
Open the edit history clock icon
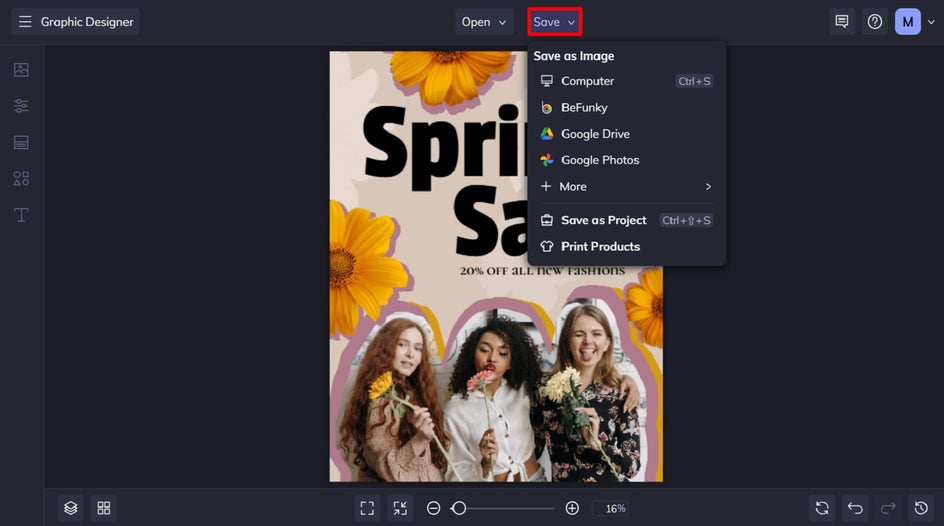tap(921, 508)
